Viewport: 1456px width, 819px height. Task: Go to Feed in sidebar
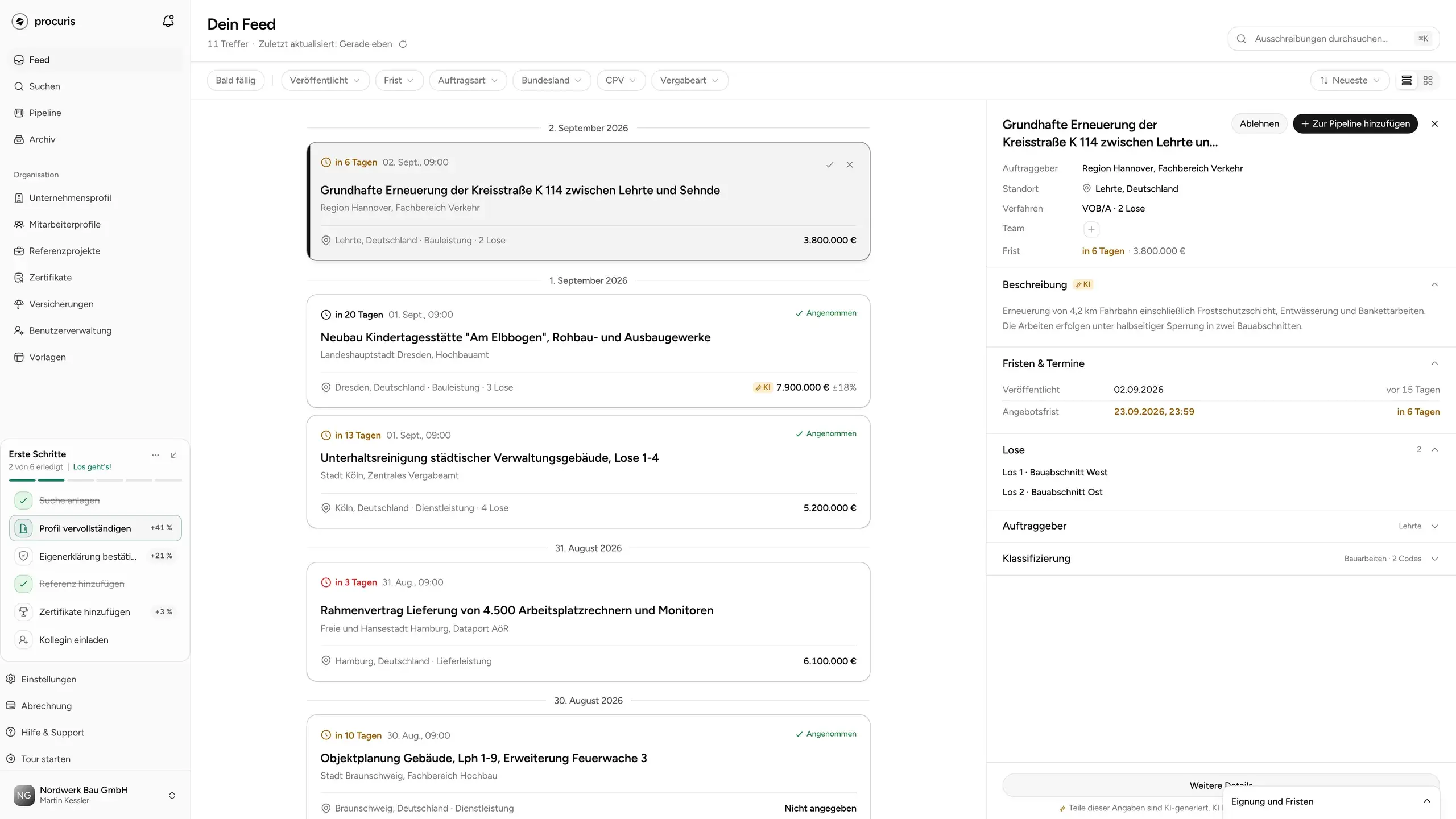(x=96, y=60)
